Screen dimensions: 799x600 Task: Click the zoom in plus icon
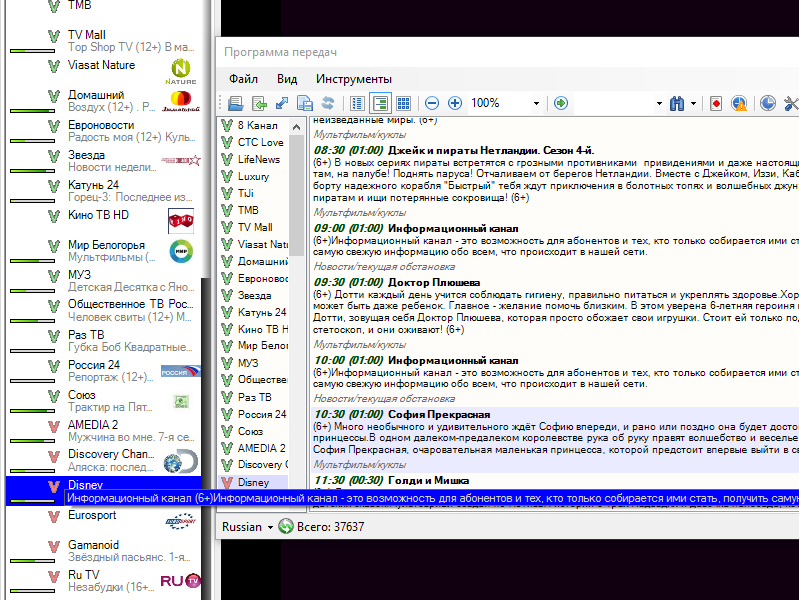455,103
